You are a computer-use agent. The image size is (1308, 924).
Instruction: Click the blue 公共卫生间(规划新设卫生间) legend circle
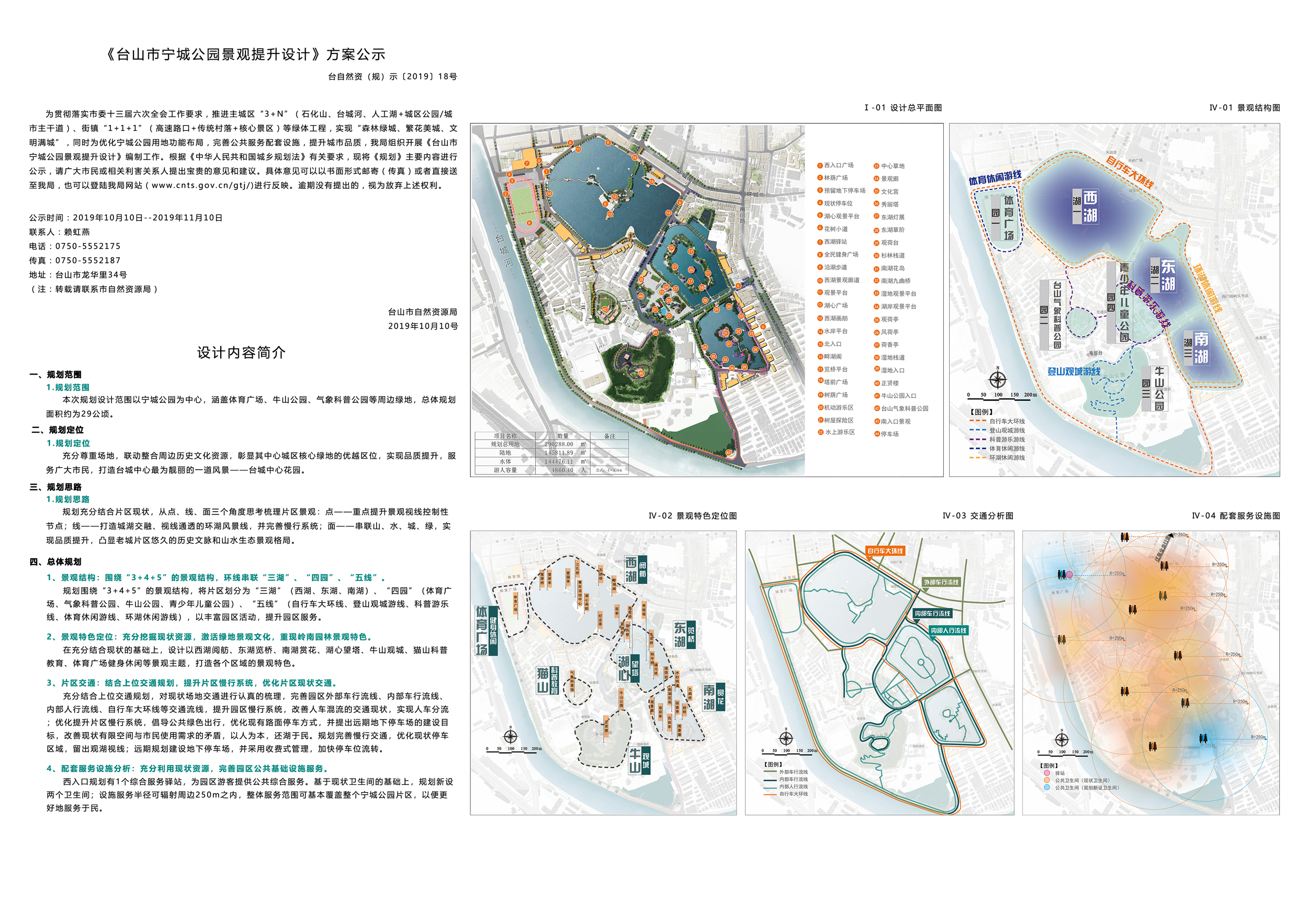click(x=1046, y=787)
